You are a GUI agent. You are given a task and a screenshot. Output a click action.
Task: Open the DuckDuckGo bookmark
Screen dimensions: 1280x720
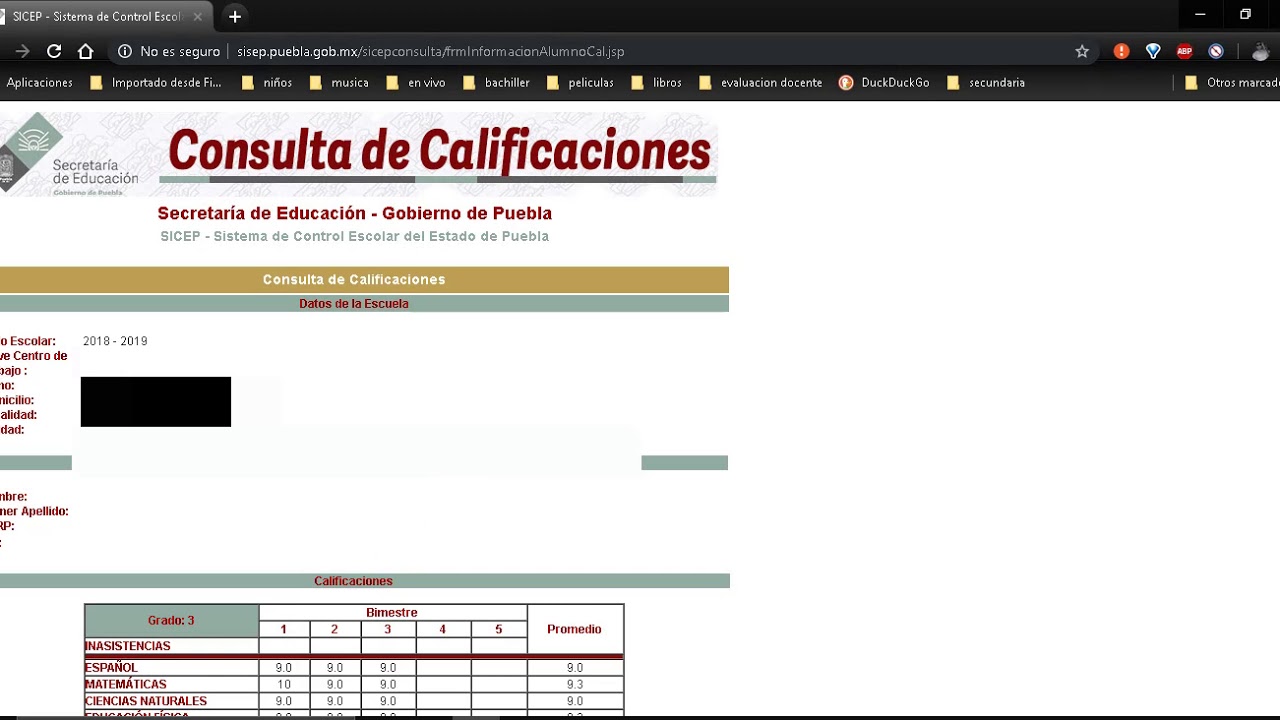point(884,83)
